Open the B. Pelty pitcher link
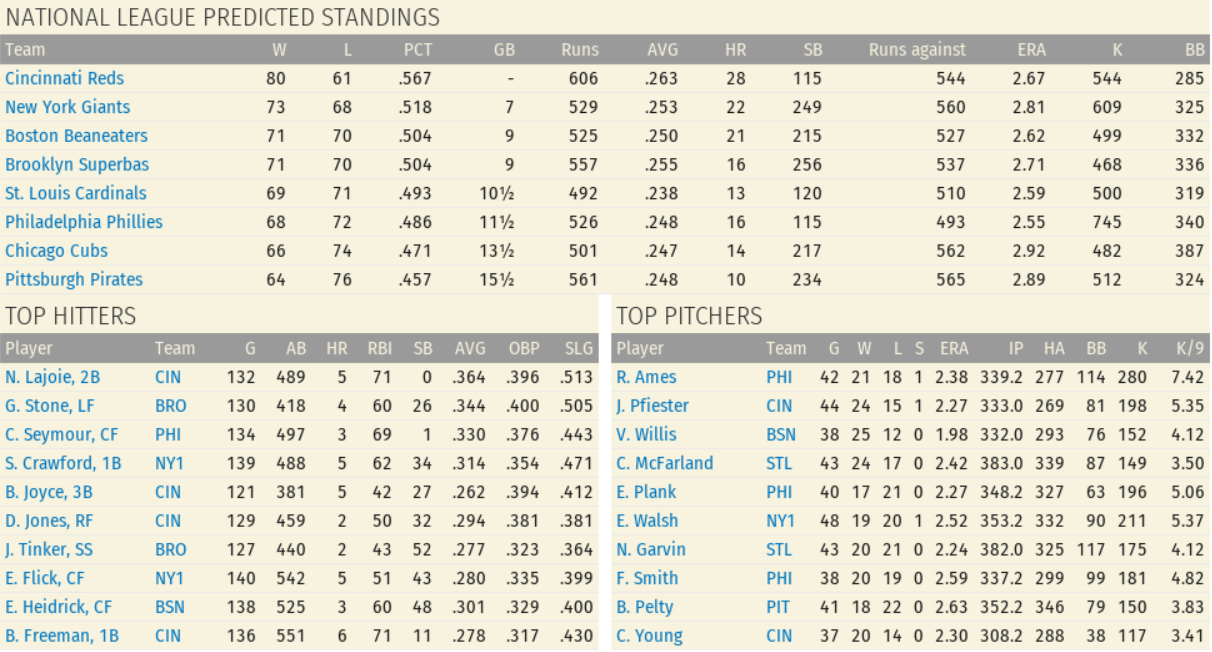This screenshot has width=1212, height=652. pos(644,607)
